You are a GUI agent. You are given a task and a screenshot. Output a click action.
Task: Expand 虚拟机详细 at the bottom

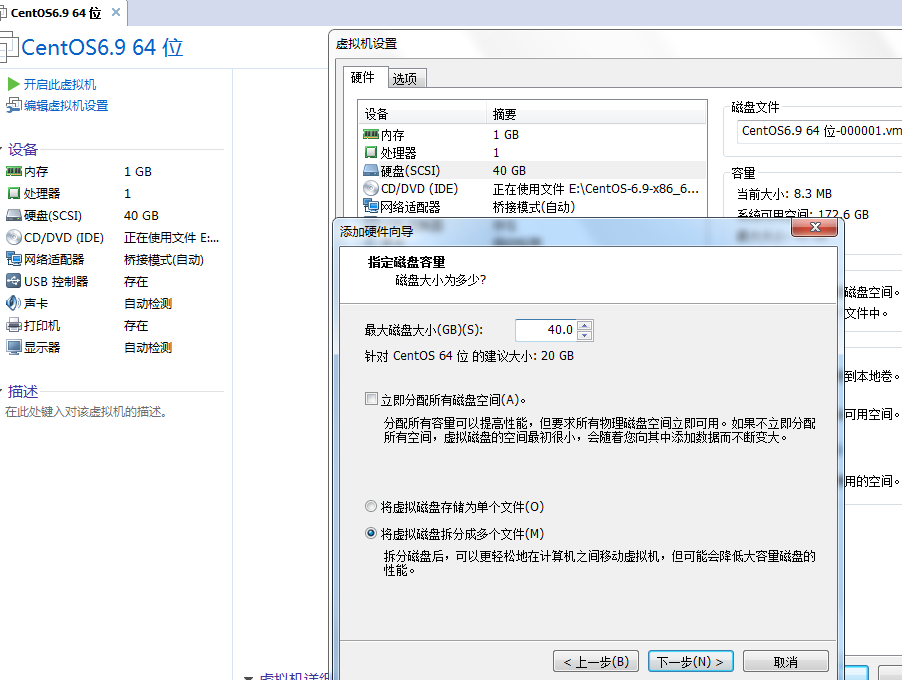click(246, 676)
